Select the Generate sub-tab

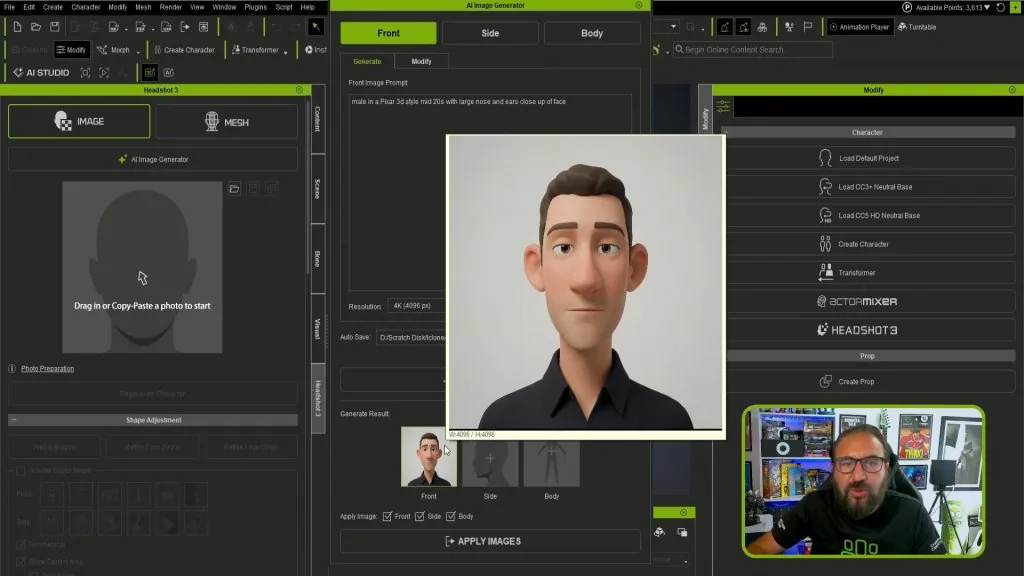tap(367, 61)
